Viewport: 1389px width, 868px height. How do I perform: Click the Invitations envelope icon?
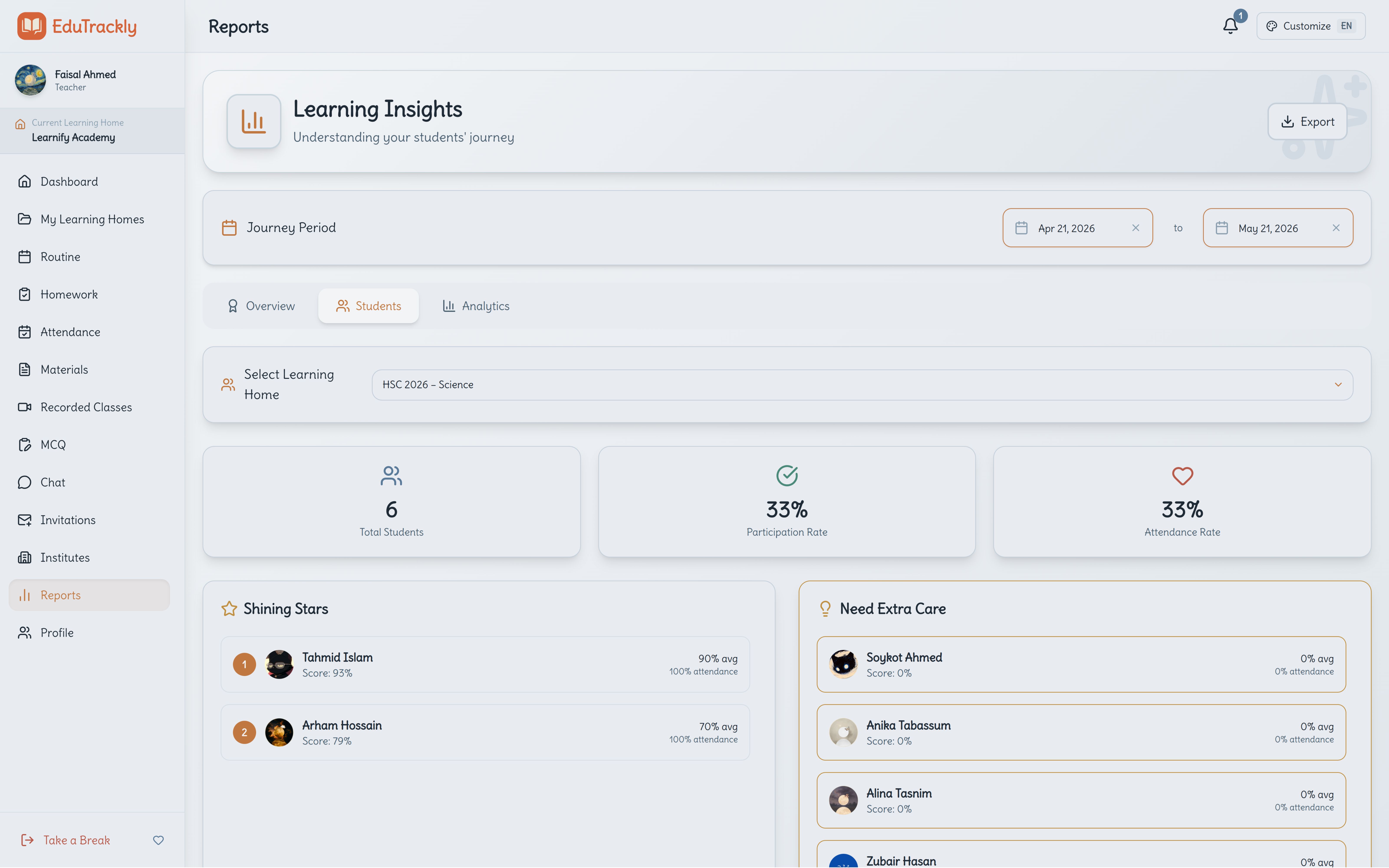click(25, 520)
